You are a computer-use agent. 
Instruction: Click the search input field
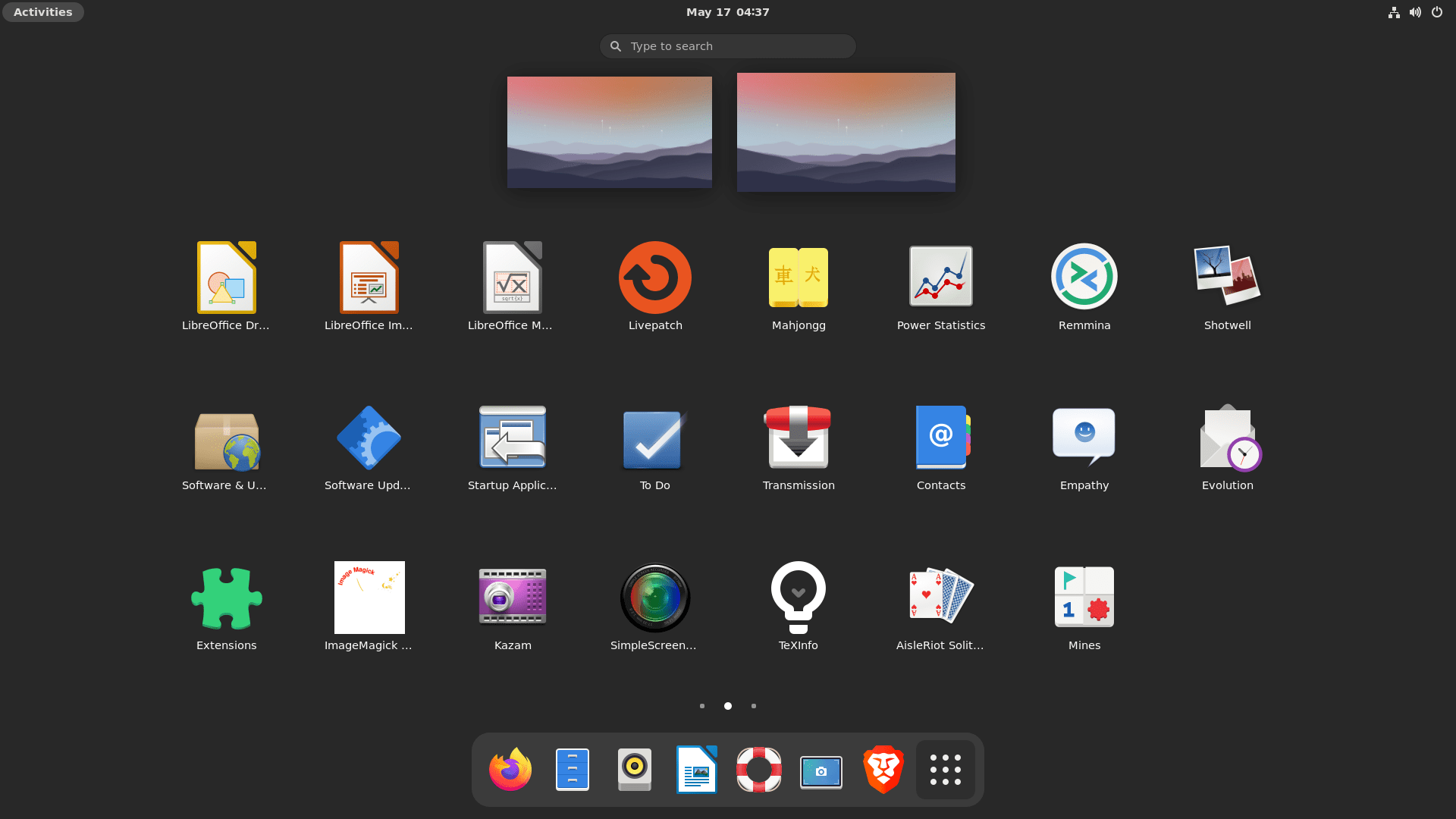728,46
